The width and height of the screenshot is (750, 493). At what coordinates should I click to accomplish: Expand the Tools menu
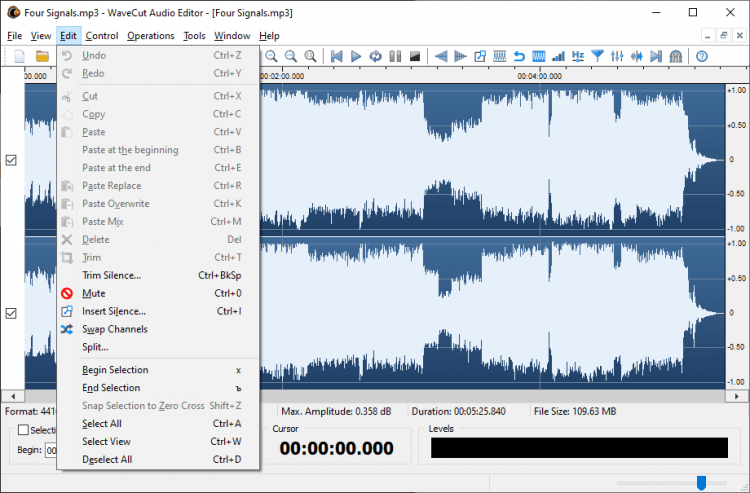[194, 36]
